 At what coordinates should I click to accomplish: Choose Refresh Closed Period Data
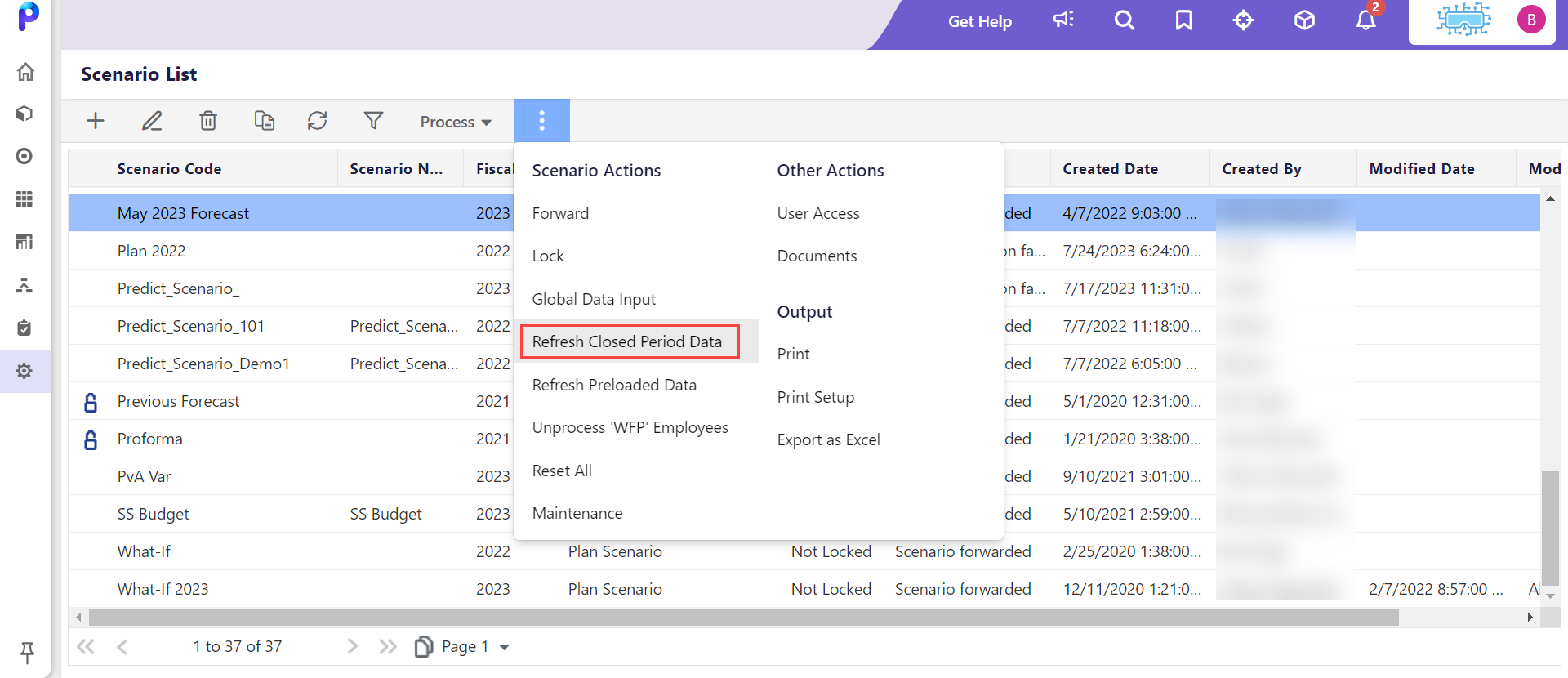627,341
